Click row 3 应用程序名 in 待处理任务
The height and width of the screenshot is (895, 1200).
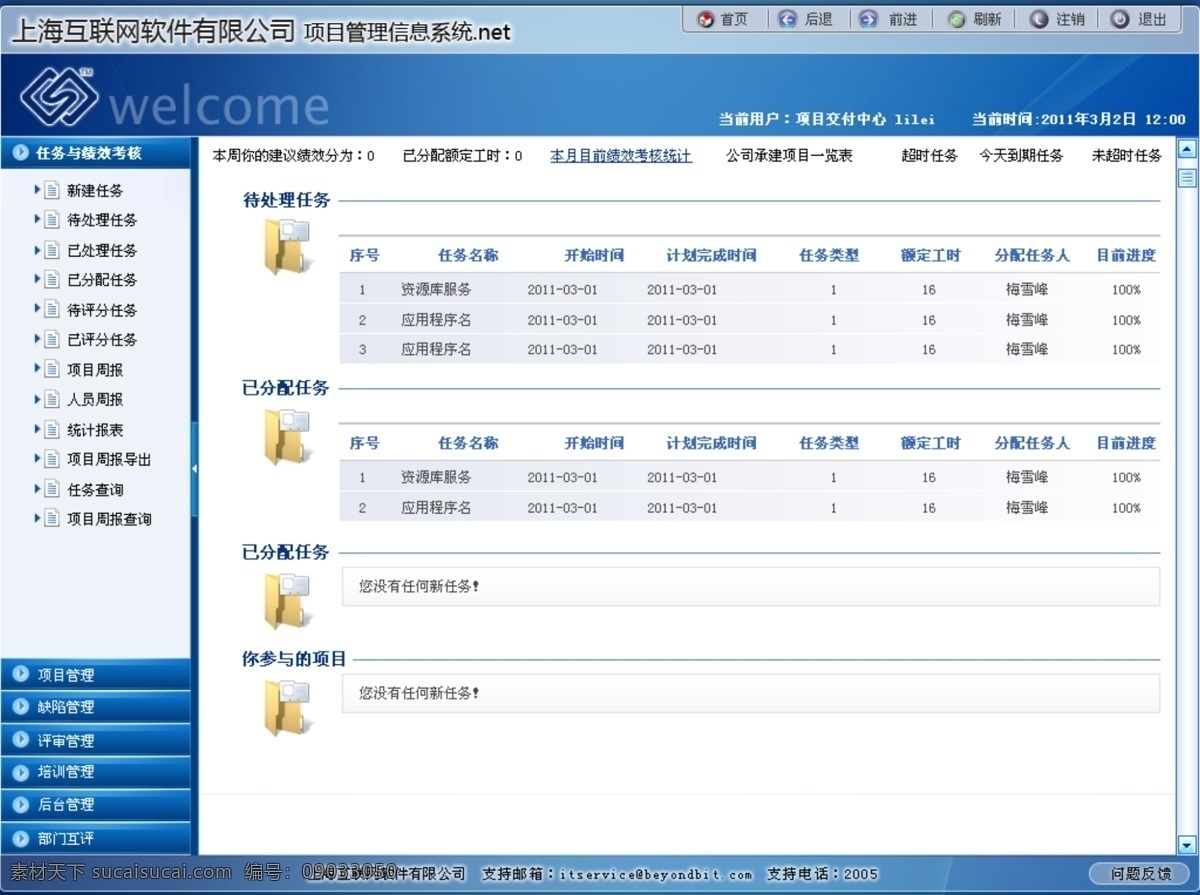(x=436, y=349)
